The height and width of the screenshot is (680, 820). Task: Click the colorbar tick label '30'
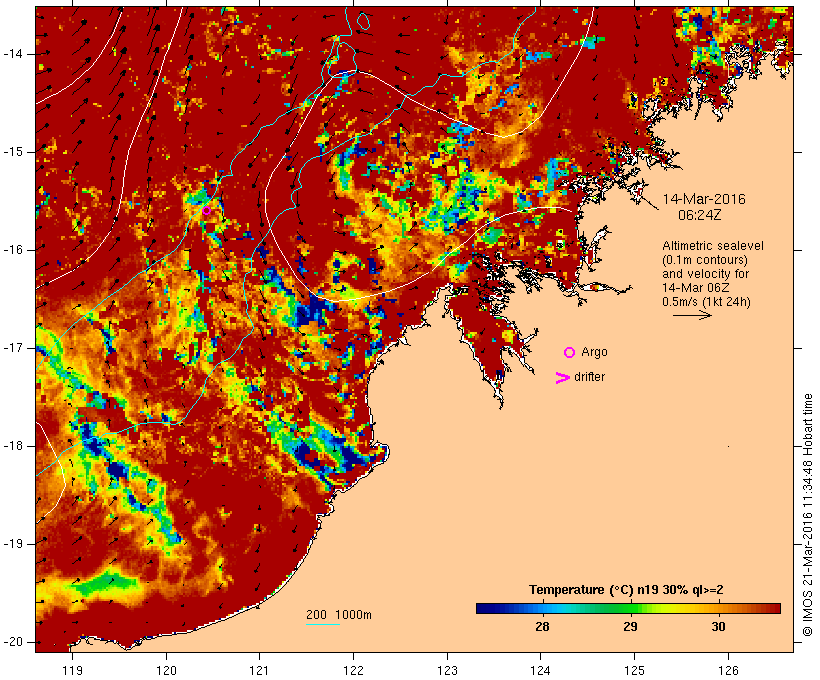[x=719, y=626]
